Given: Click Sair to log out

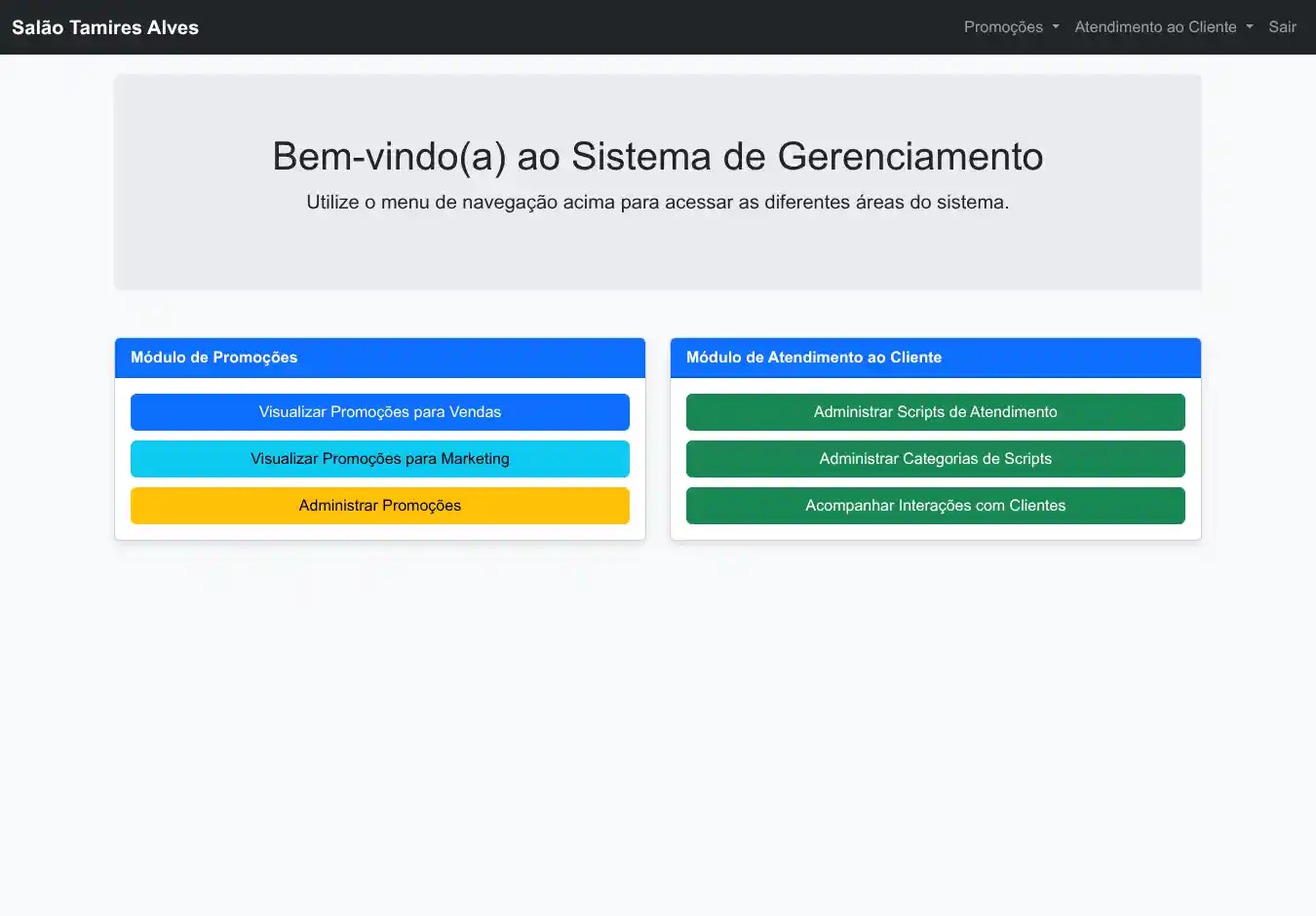Looking at the screenshot, I should (1282, 27).
